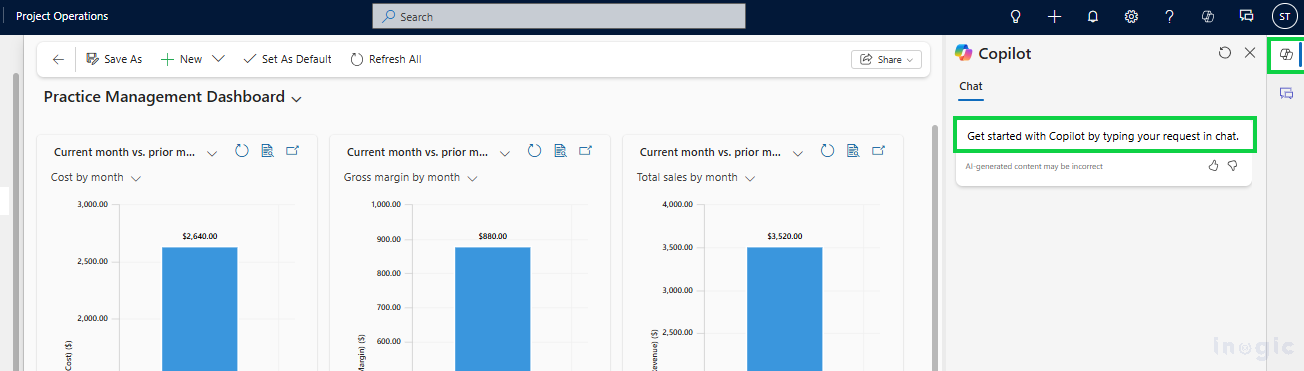Click the $2,640.00 cost bar
This screenshot has height=371, width=1304.
coord(200,308)
